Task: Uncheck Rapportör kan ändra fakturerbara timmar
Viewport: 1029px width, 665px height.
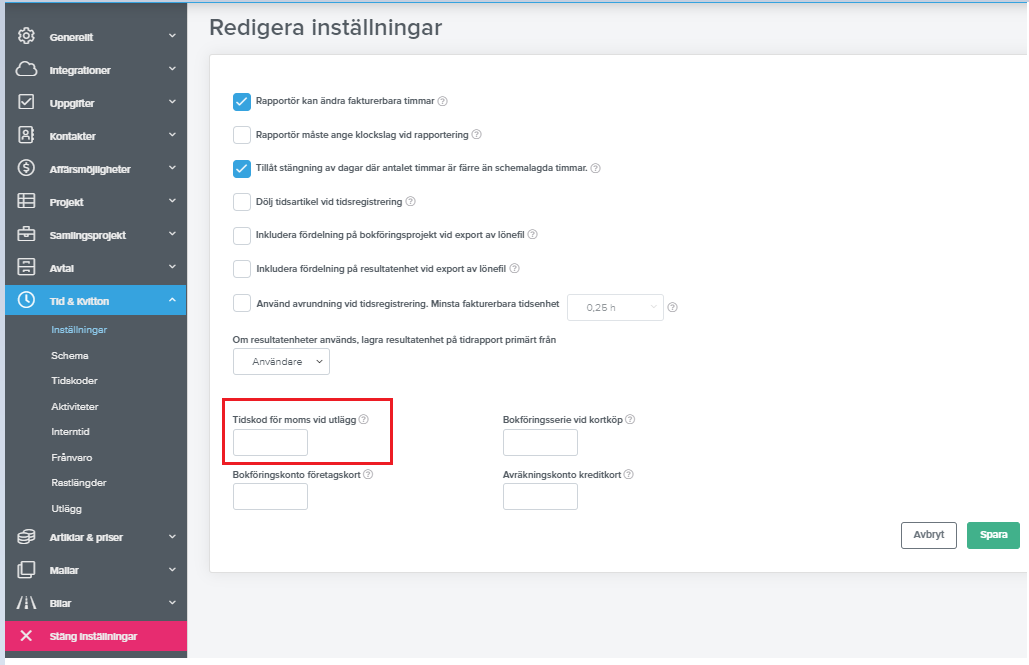Action: point(242,101)
